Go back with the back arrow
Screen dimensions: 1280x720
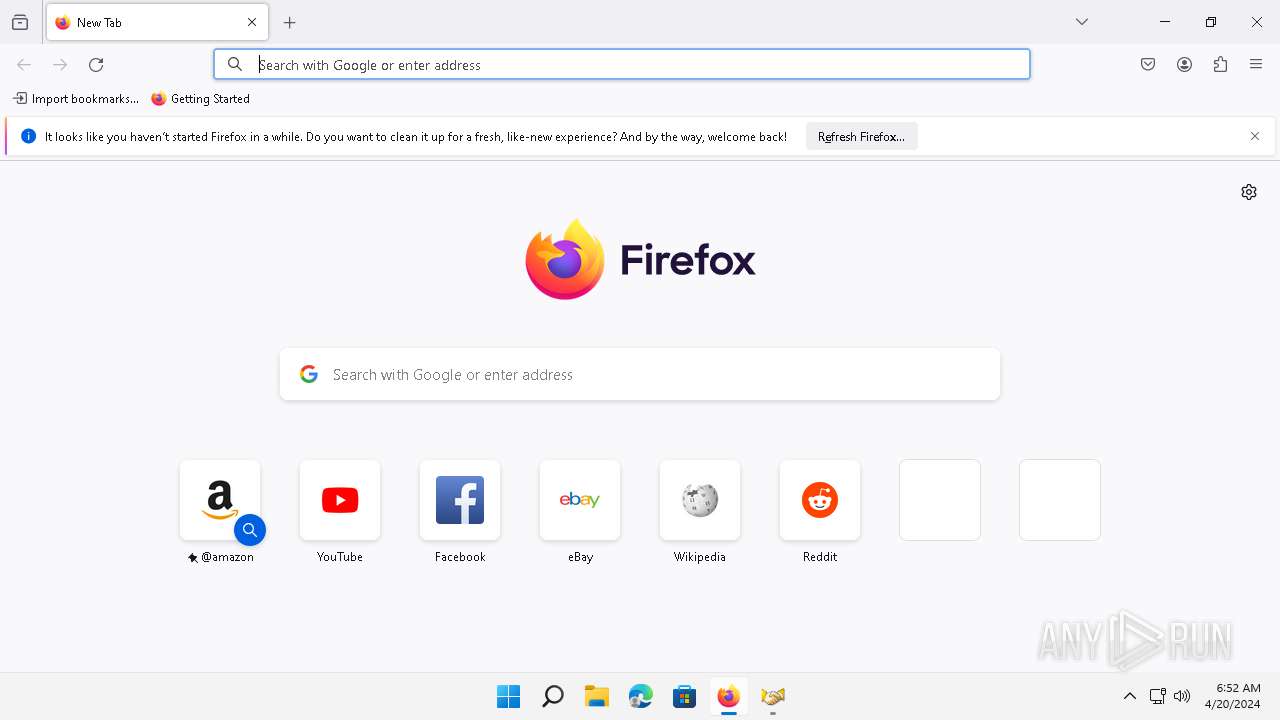pyautogui.click(x=24, y=65)
